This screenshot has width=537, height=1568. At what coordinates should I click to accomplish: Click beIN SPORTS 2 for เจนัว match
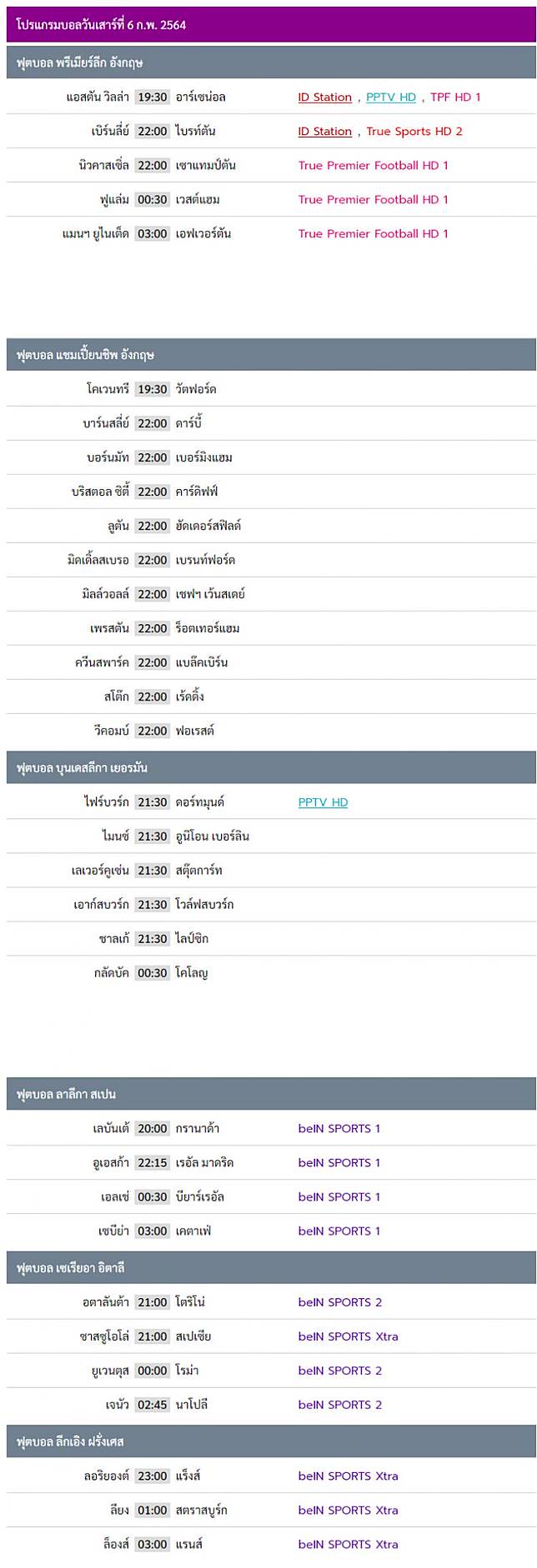(x=339, y=1406)
